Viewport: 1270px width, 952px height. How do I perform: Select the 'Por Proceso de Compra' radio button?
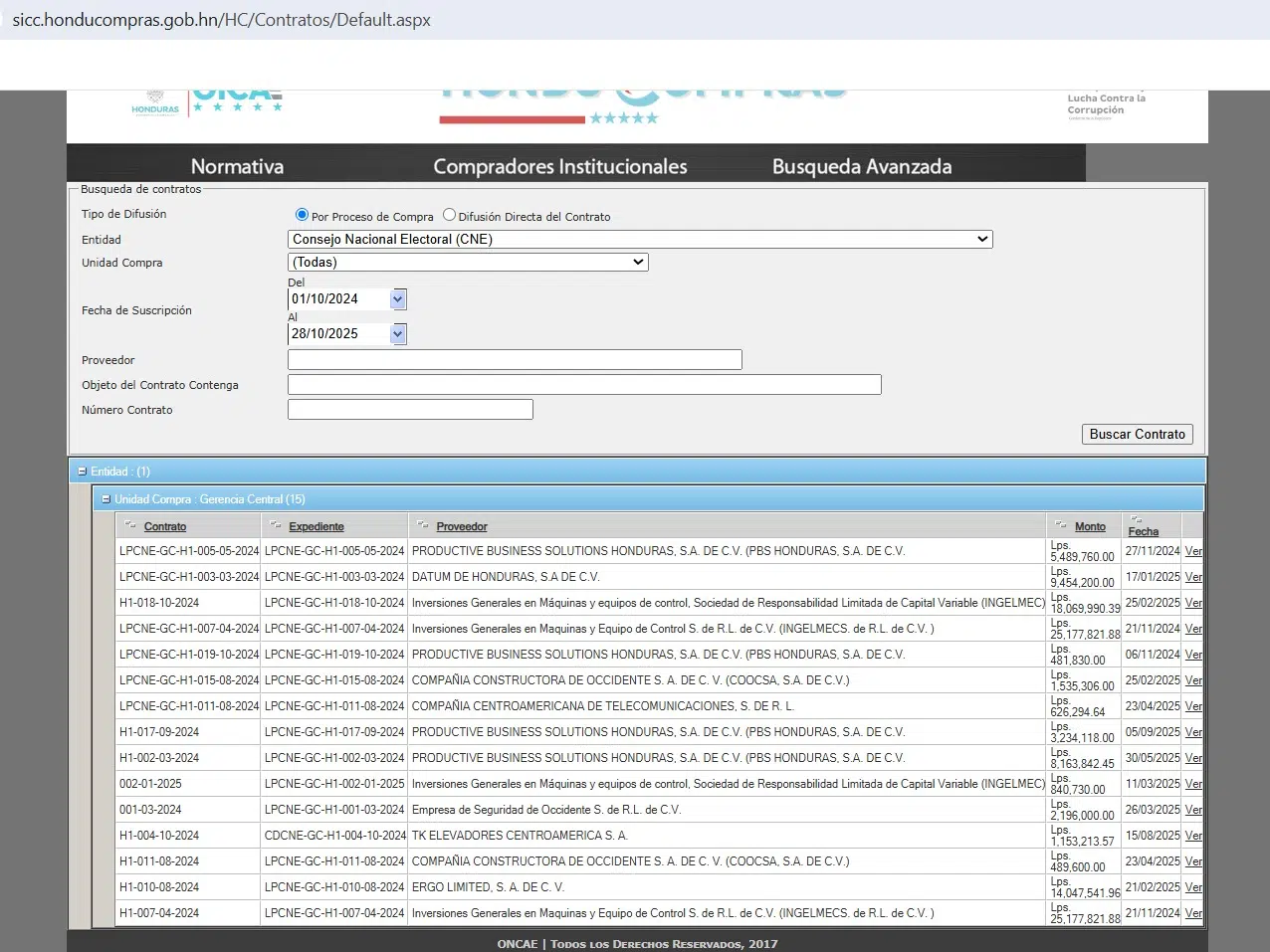(303, 215)
